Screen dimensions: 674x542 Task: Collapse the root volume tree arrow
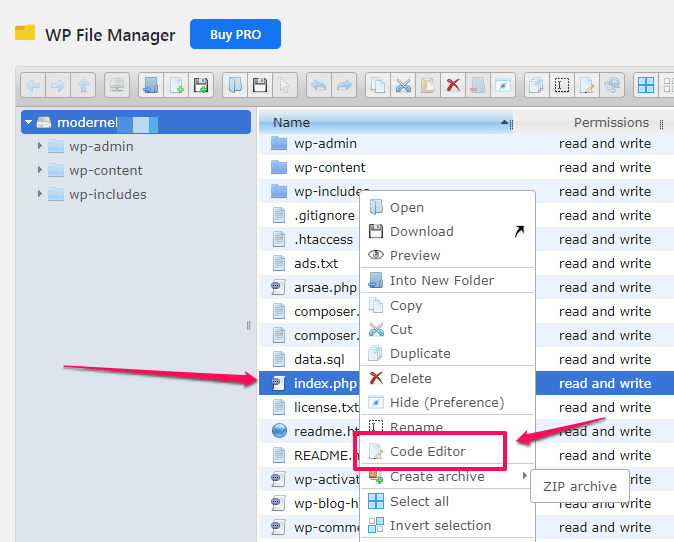[x=28, y=122]
